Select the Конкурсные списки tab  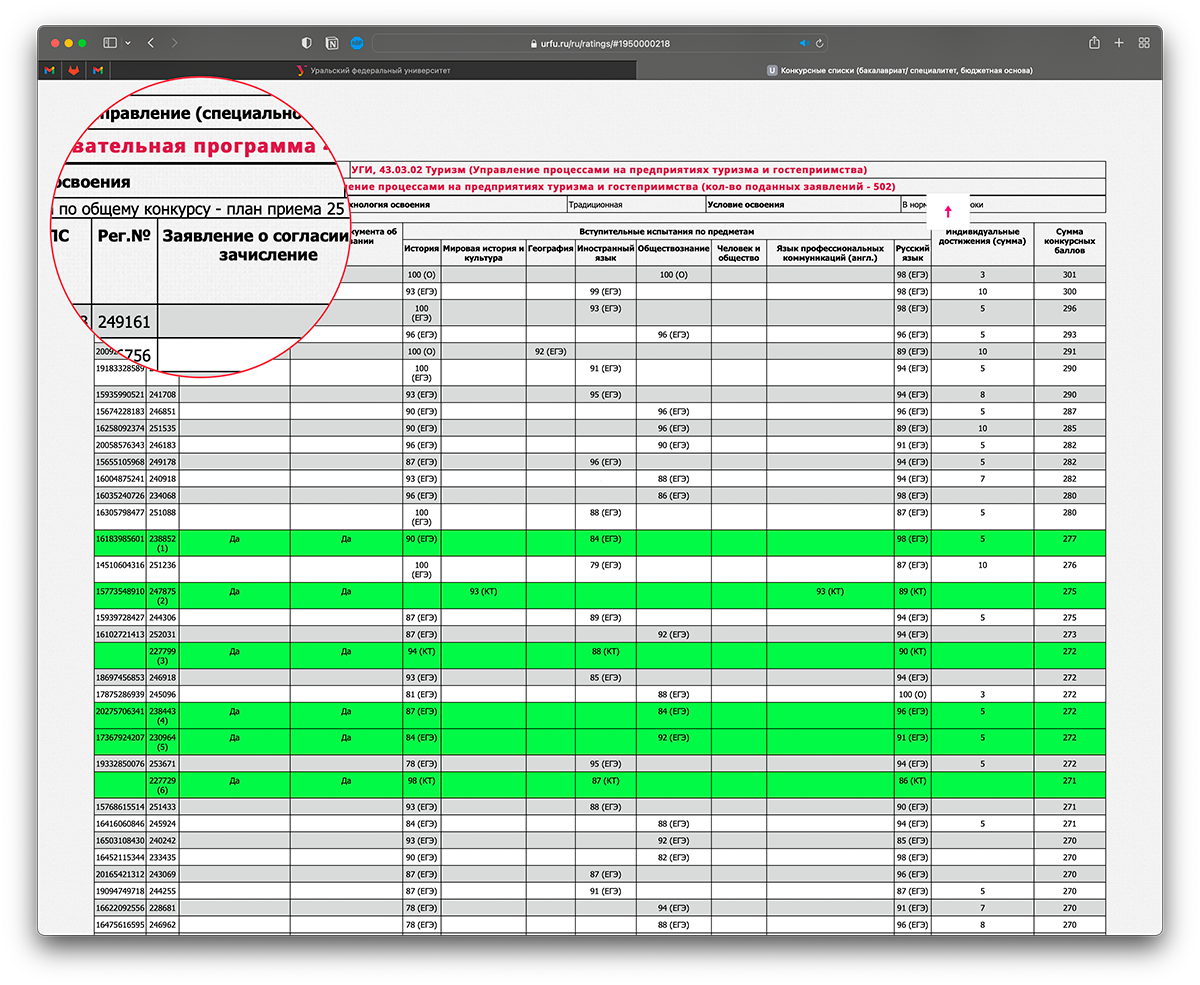[900, 70]
